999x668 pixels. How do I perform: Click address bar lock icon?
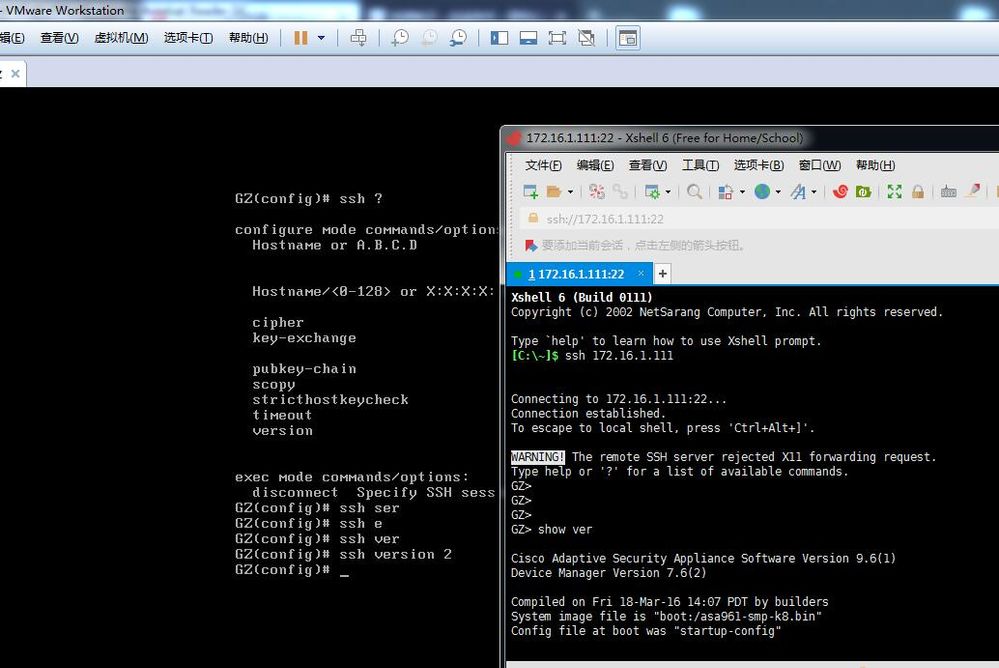[533, 219]
